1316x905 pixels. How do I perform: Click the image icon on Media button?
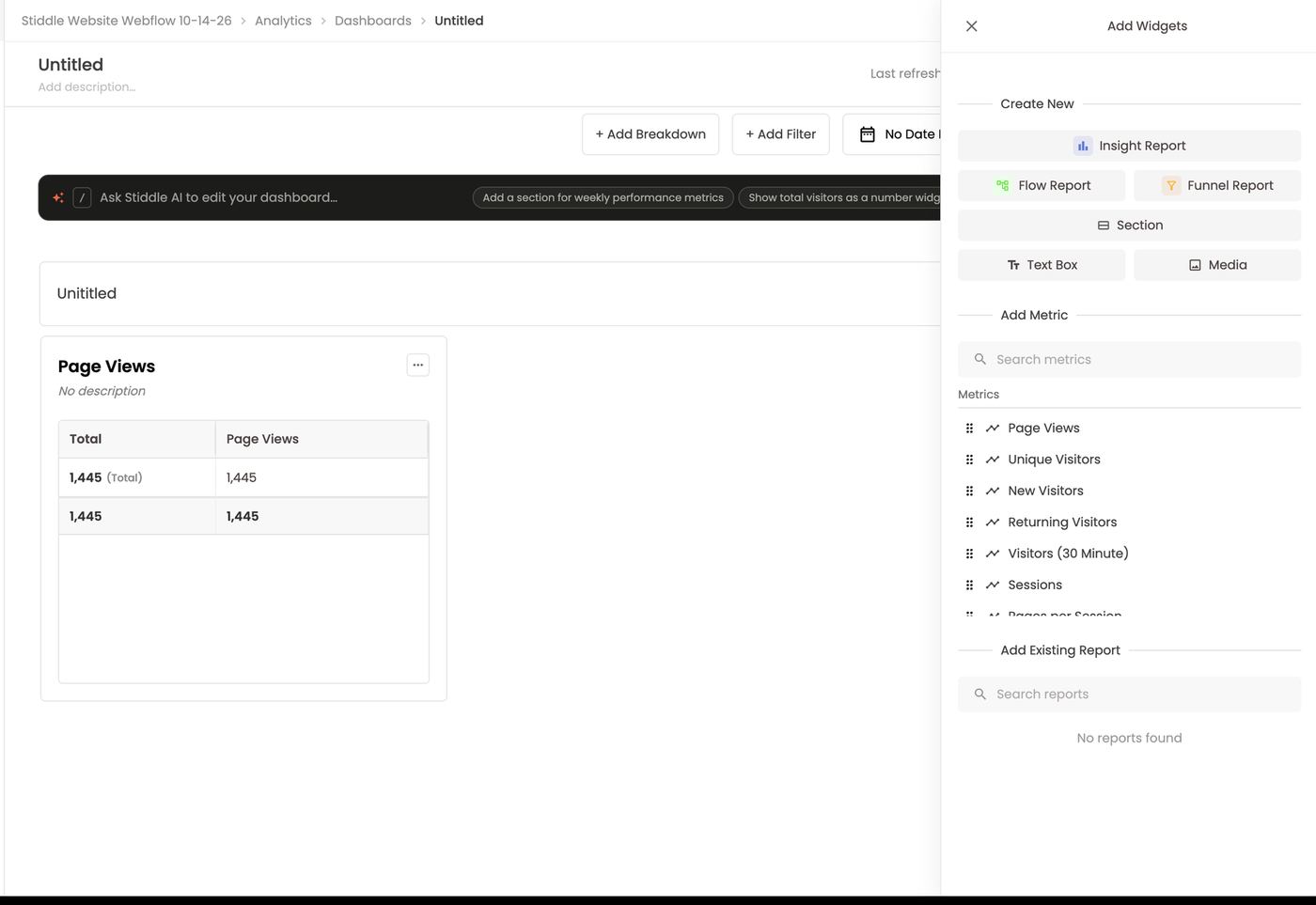pyautogui.click(x=1195, y=265)
